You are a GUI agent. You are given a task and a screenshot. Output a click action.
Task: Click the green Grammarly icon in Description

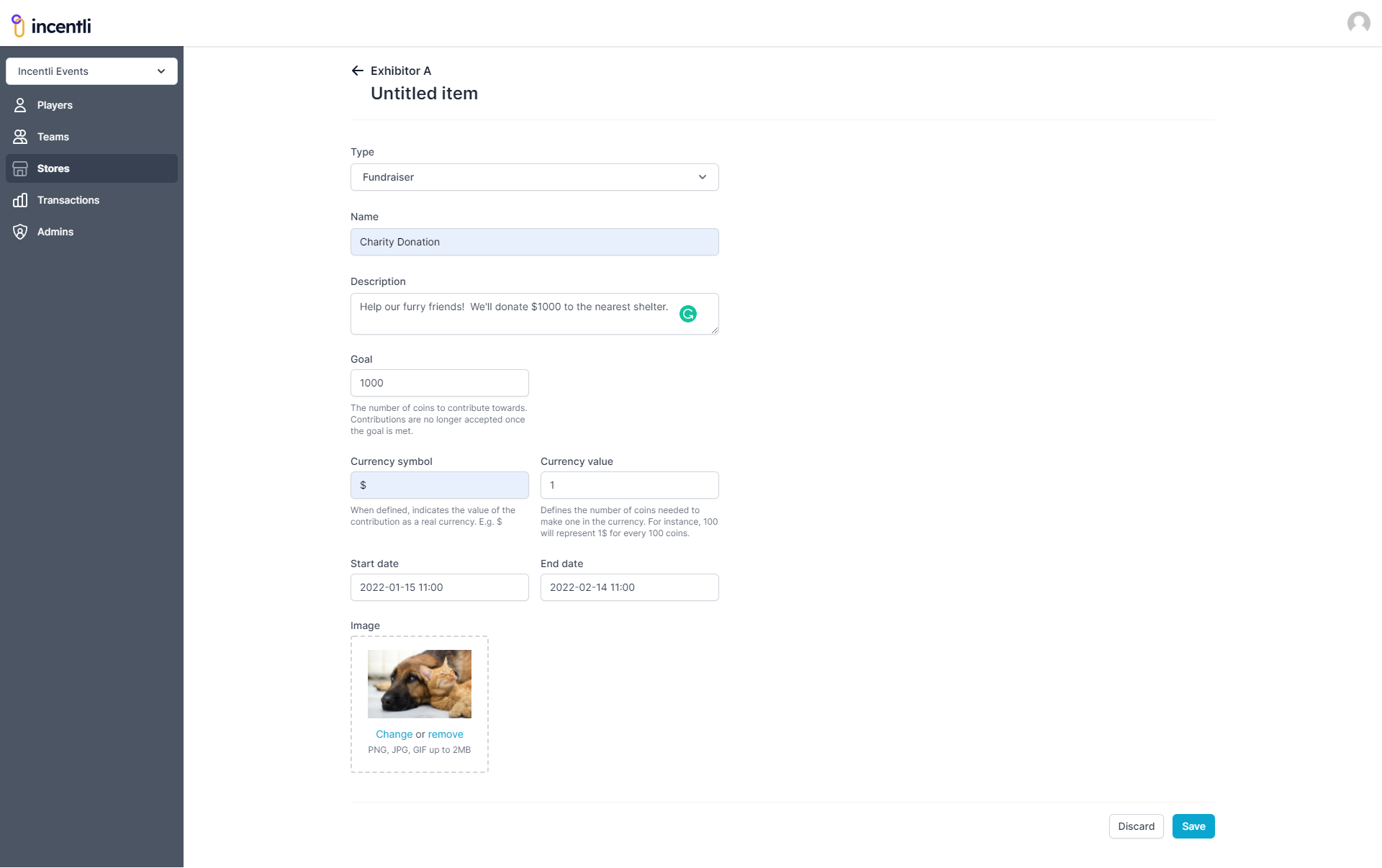point(688,314)
